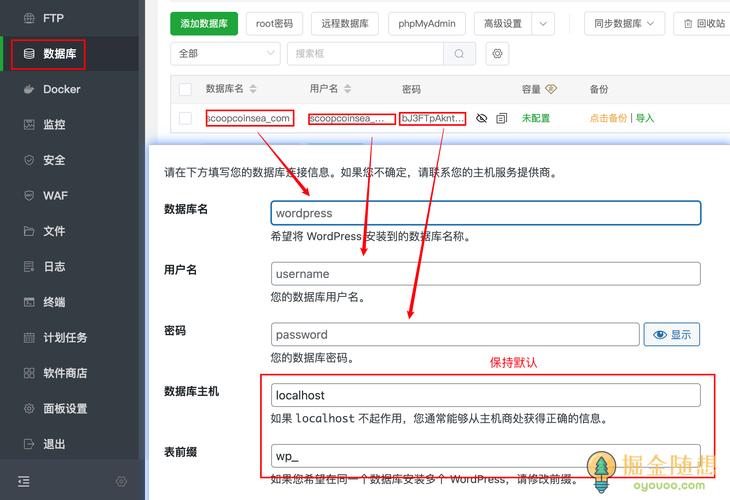Expand arrow next to 高级设置
730x500 pixels.
click(x=543, y=23)
